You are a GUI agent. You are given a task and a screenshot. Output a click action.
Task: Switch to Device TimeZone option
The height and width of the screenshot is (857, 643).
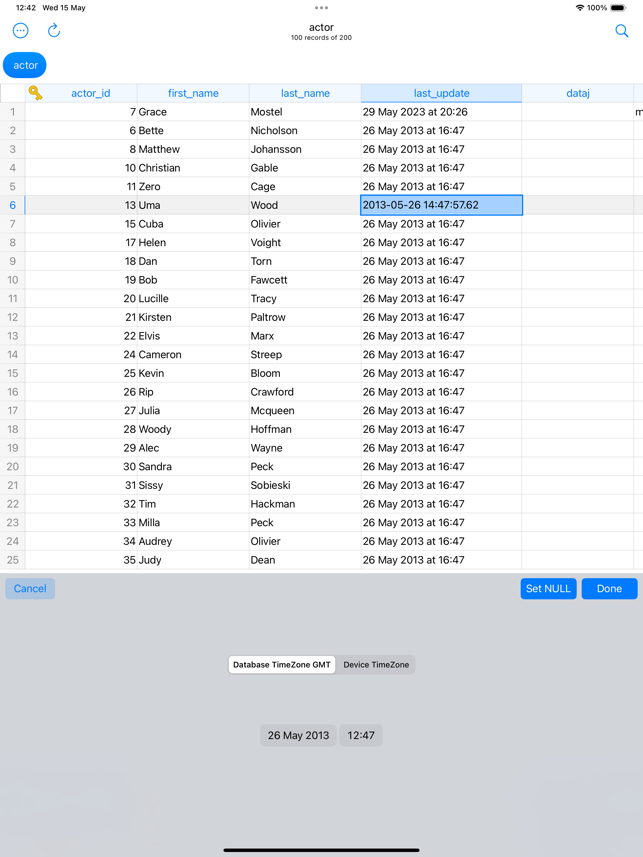[x=376, y=665]
